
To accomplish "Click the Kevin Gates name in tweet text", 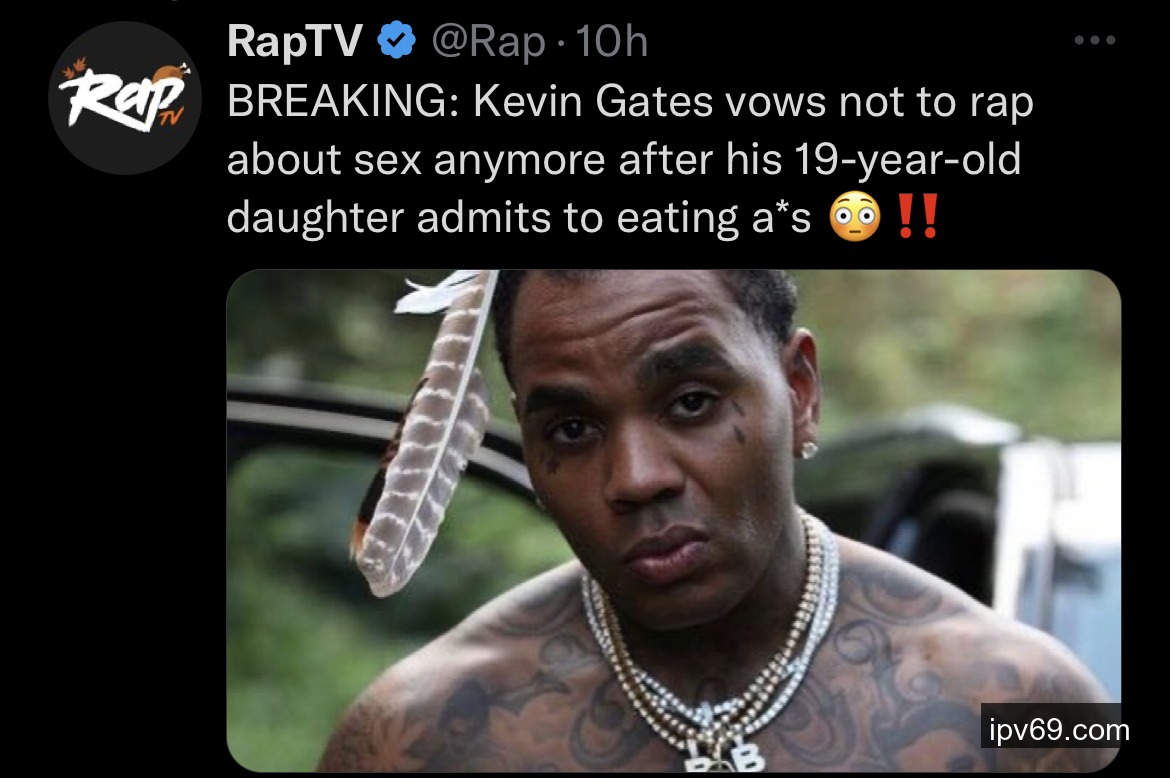I will point(592,101).
